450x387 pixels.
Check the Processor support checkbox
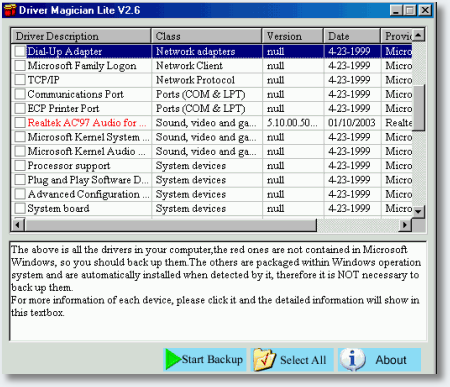[20, 166]
